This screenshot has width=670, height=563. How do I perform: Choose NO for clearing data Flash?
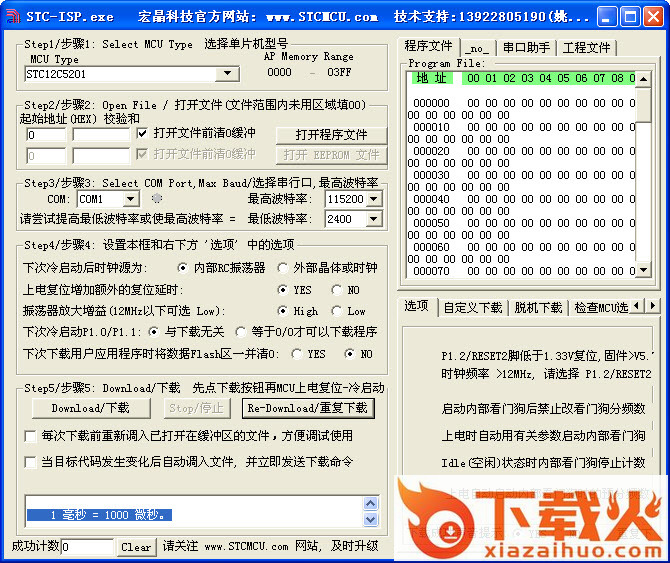(x=350, y=354)
